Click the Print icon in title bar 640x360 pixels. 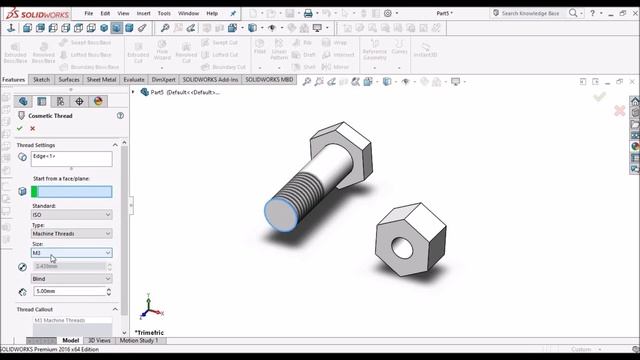pyautogui.click(x=308, y=13)
